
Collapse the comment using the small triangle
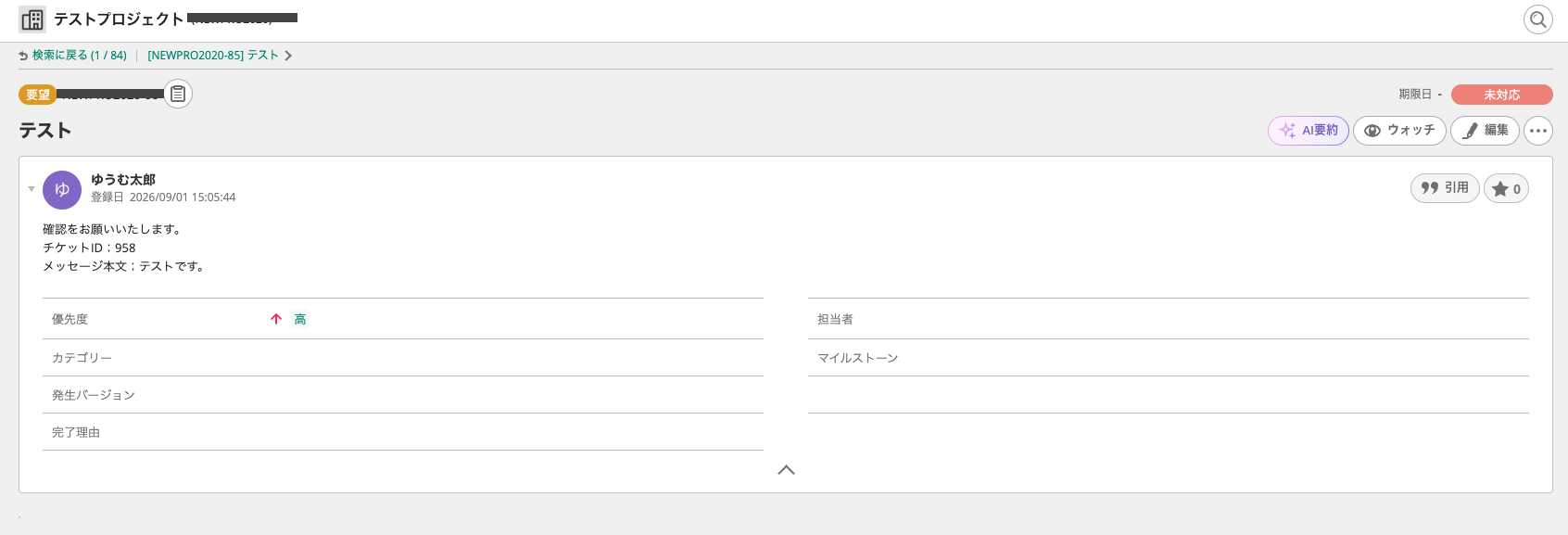click(32, 189)
